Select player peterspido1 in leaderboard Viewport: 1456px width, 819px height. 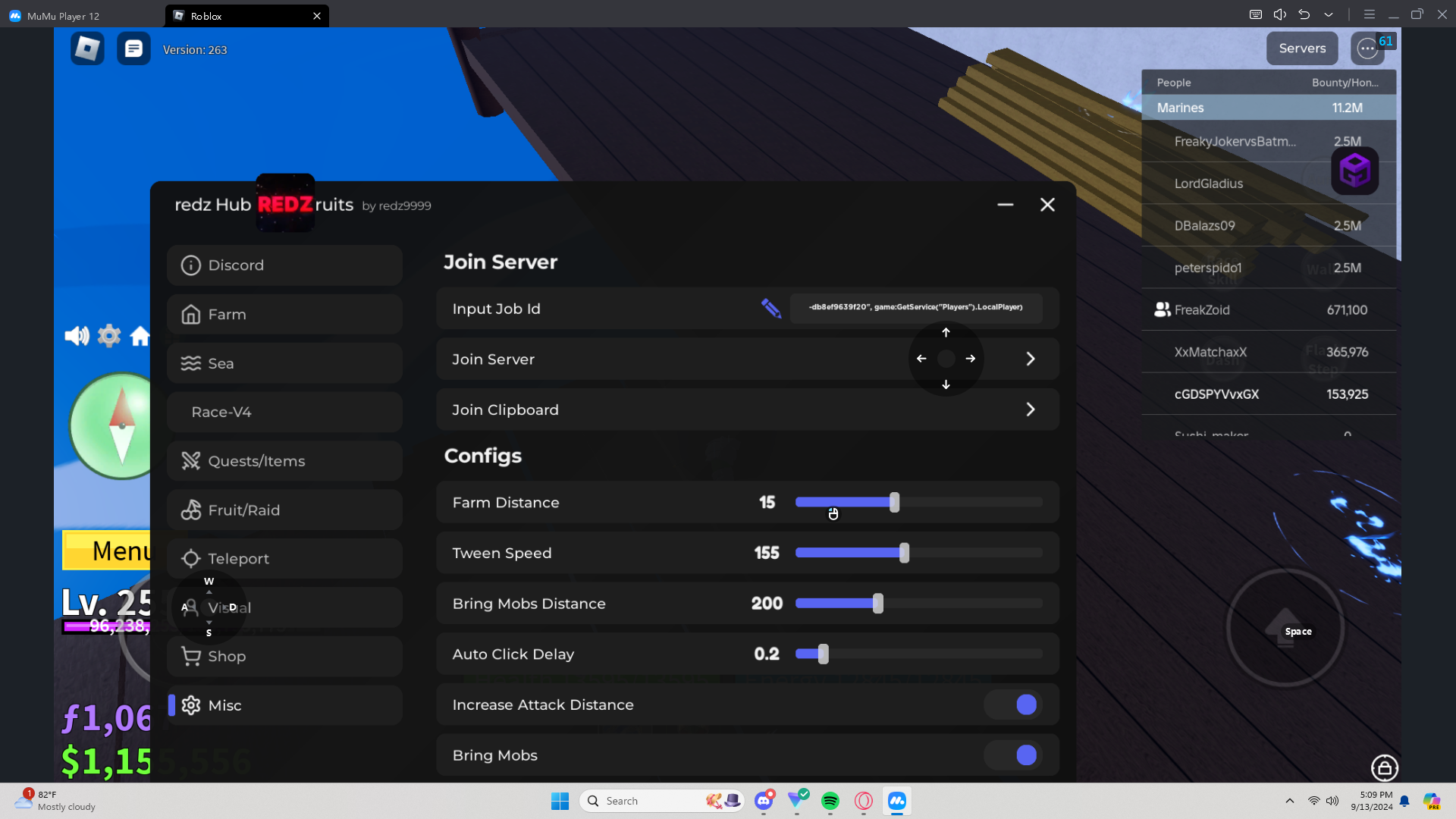[1269, 268]
